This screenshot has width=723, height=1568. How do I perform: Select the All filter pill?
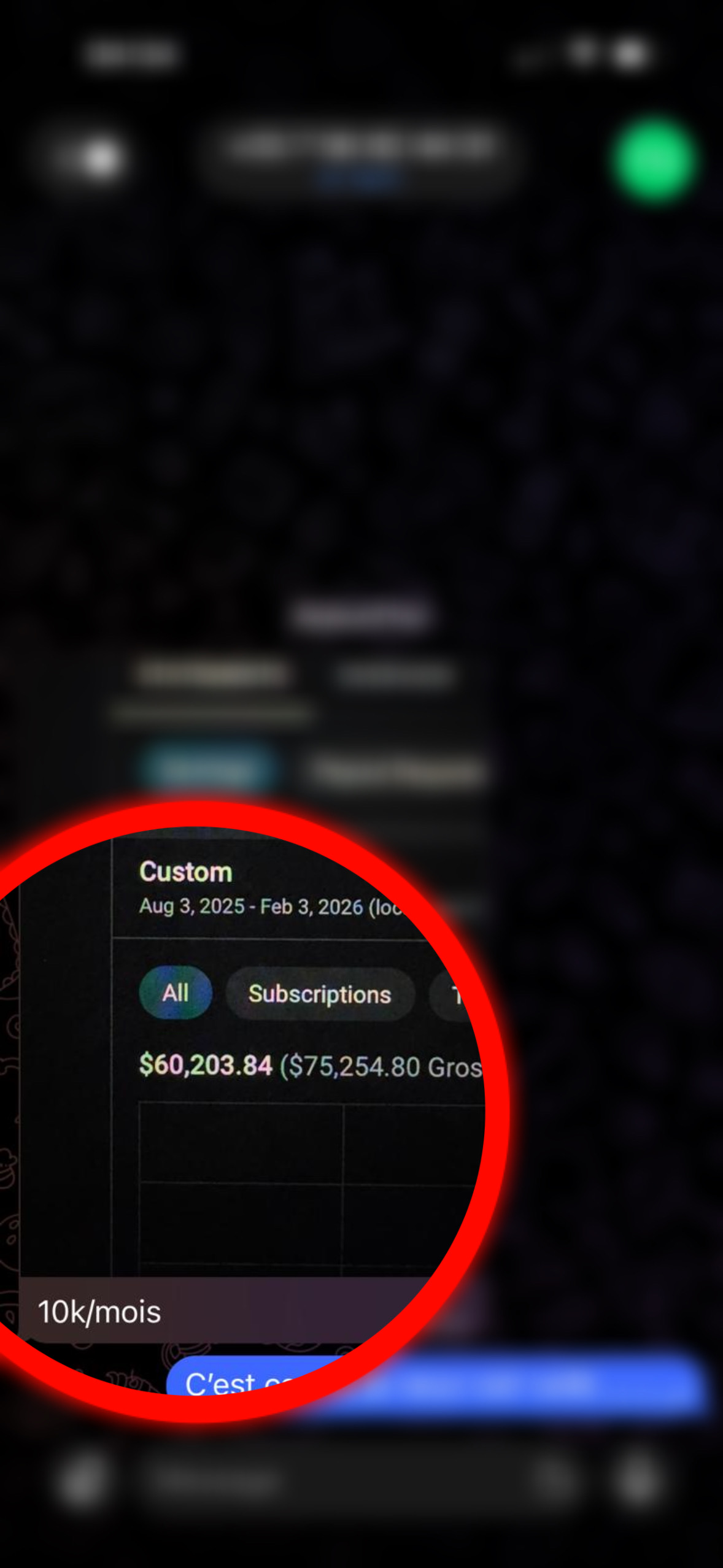(176, 993)
